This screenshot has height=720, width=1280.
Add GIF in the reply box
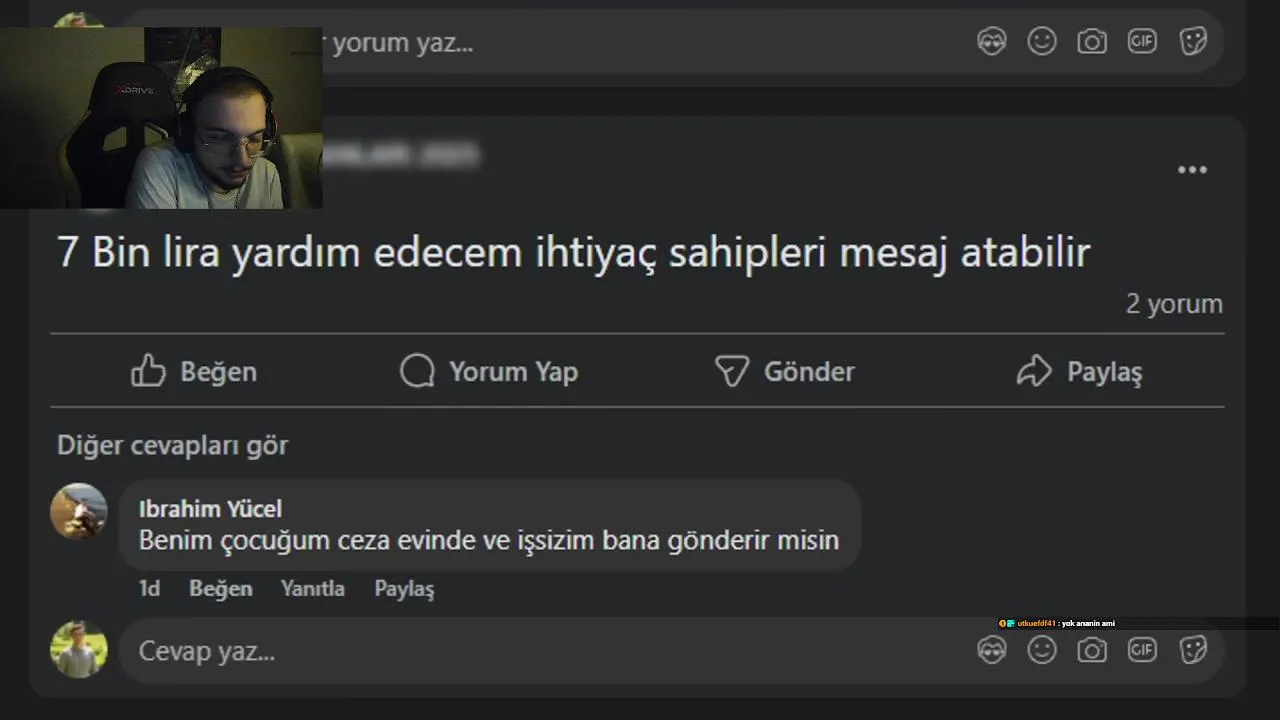pyautogui.click(x=1142, y=650)
